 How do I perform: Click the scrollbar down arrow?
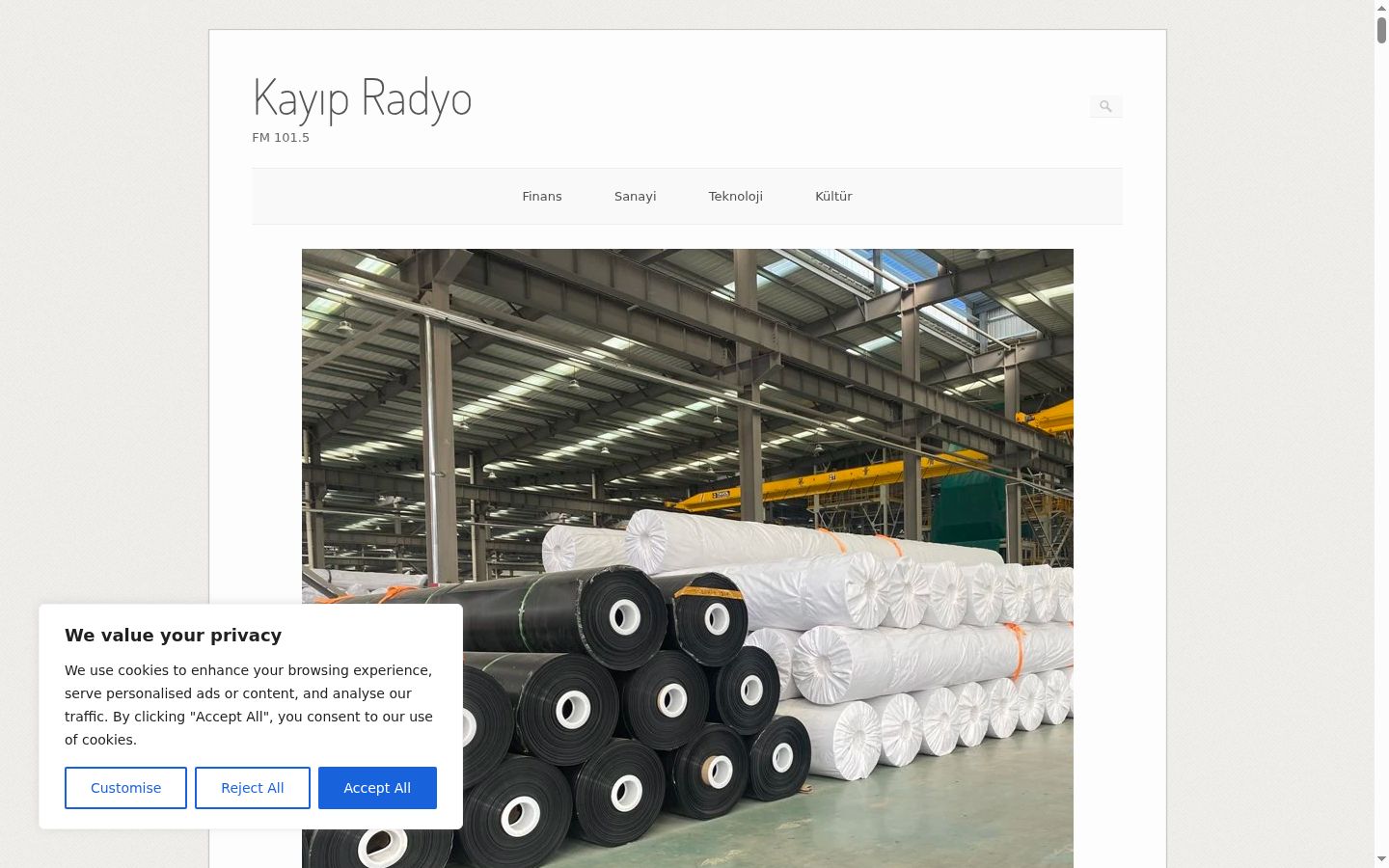coord(1381,858)
